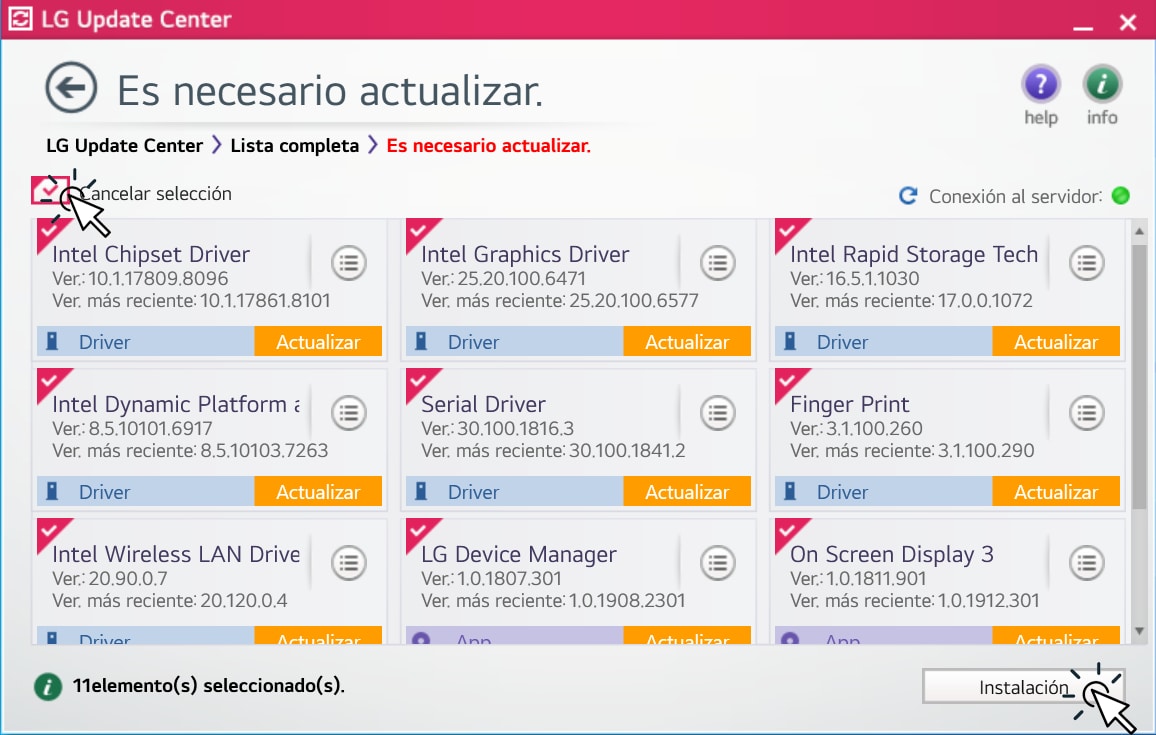The image size is (1156, 735).
Task: Click Intel Graphics Driver's Driver category label
Action: click(x=473, y=342)
